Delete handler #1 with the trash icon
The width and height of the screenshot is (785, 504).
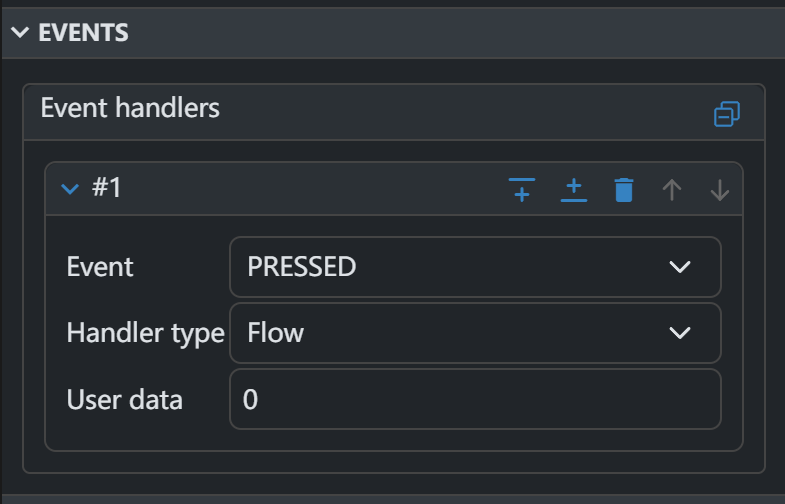(624, 189)
